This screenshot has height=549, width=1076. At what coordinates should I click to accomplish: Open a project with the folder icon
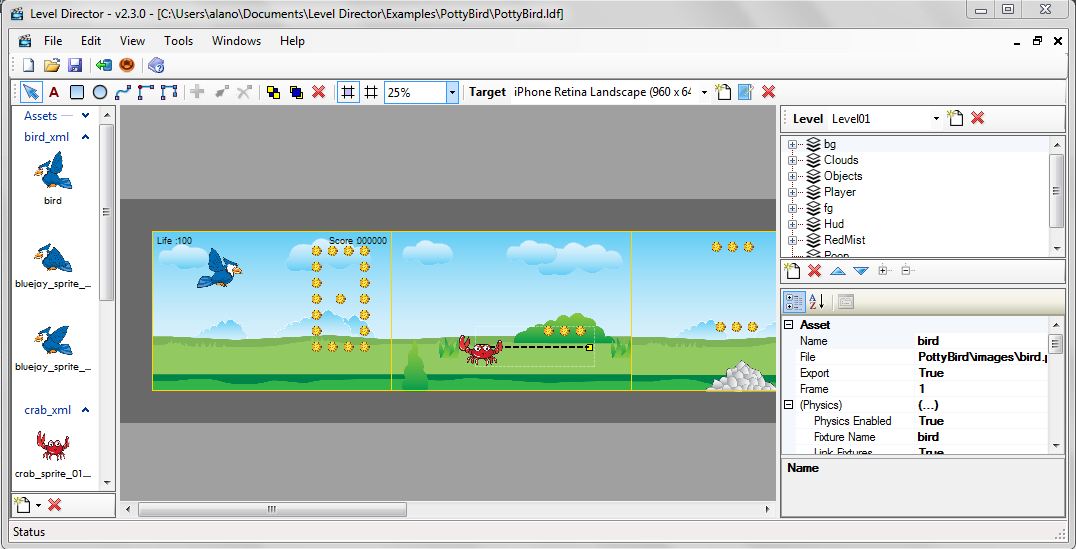click(x=51, y=65)
